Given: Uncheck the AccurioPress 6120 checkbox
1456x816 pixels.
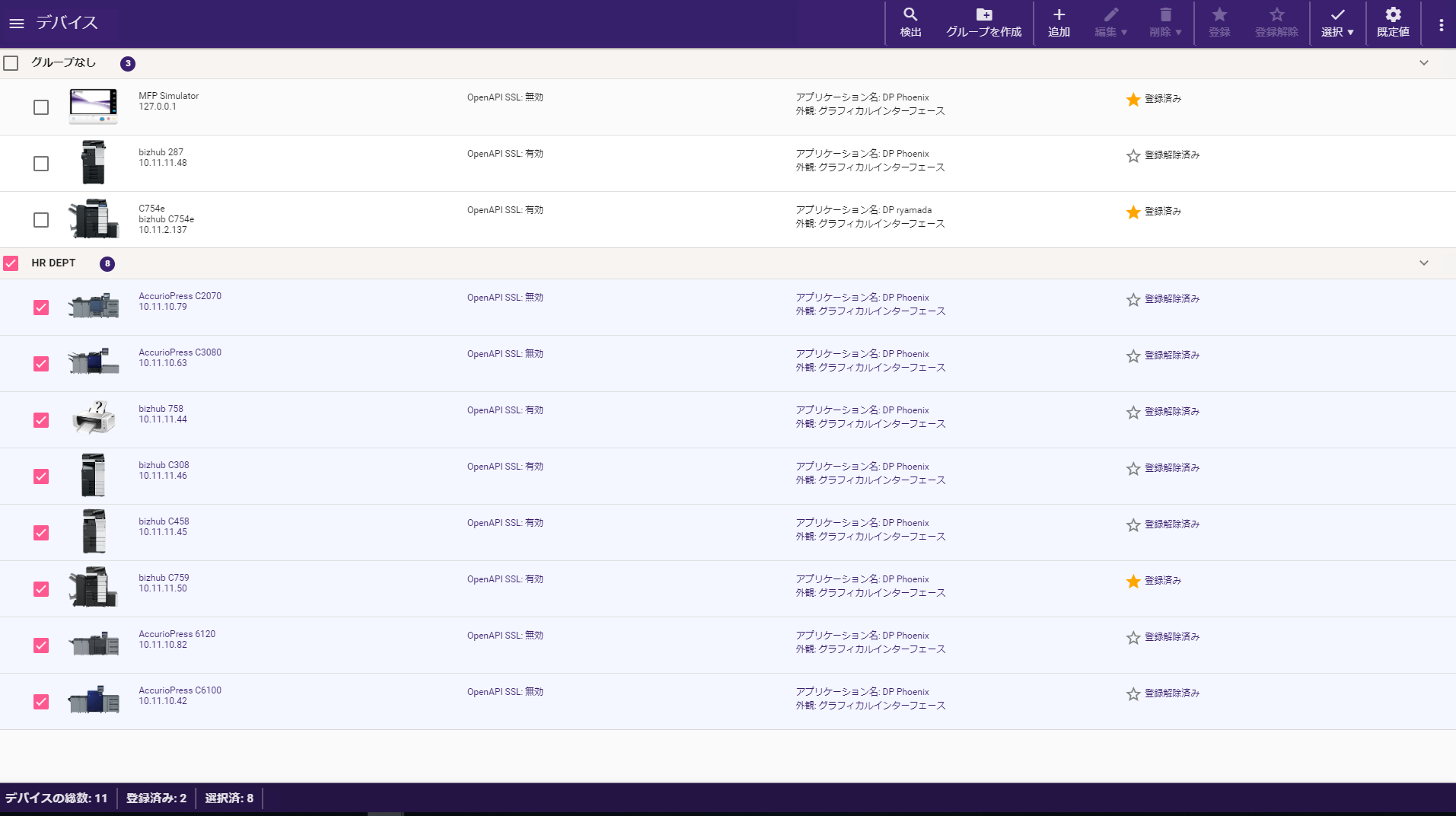Looking at the screenshot, I should tap(41, 645).
